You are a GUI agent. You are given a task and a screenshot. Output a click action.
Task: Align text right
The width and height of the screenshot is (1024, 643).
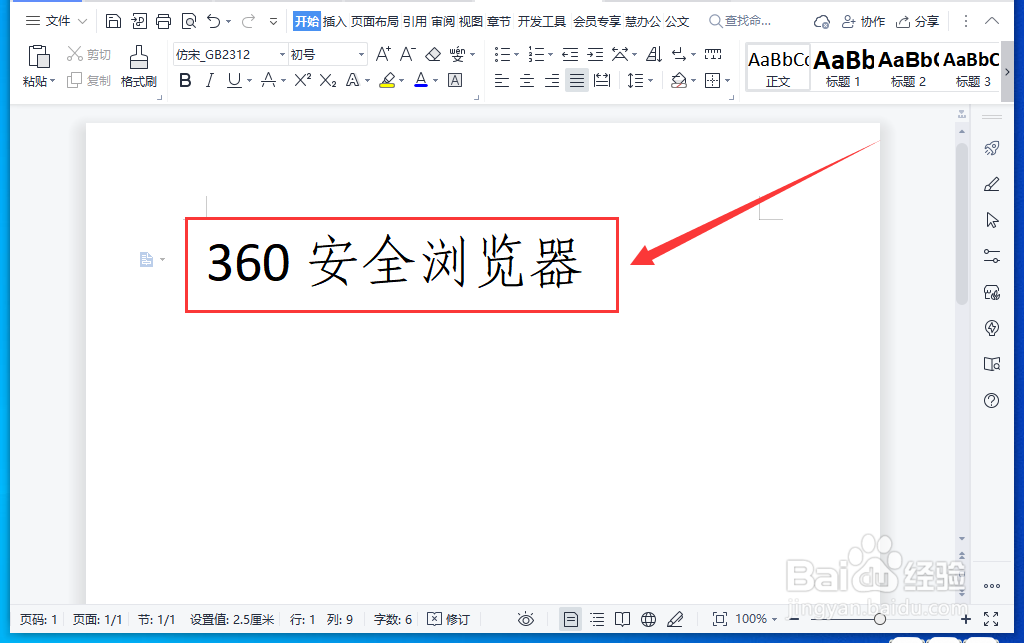(552, 80)
